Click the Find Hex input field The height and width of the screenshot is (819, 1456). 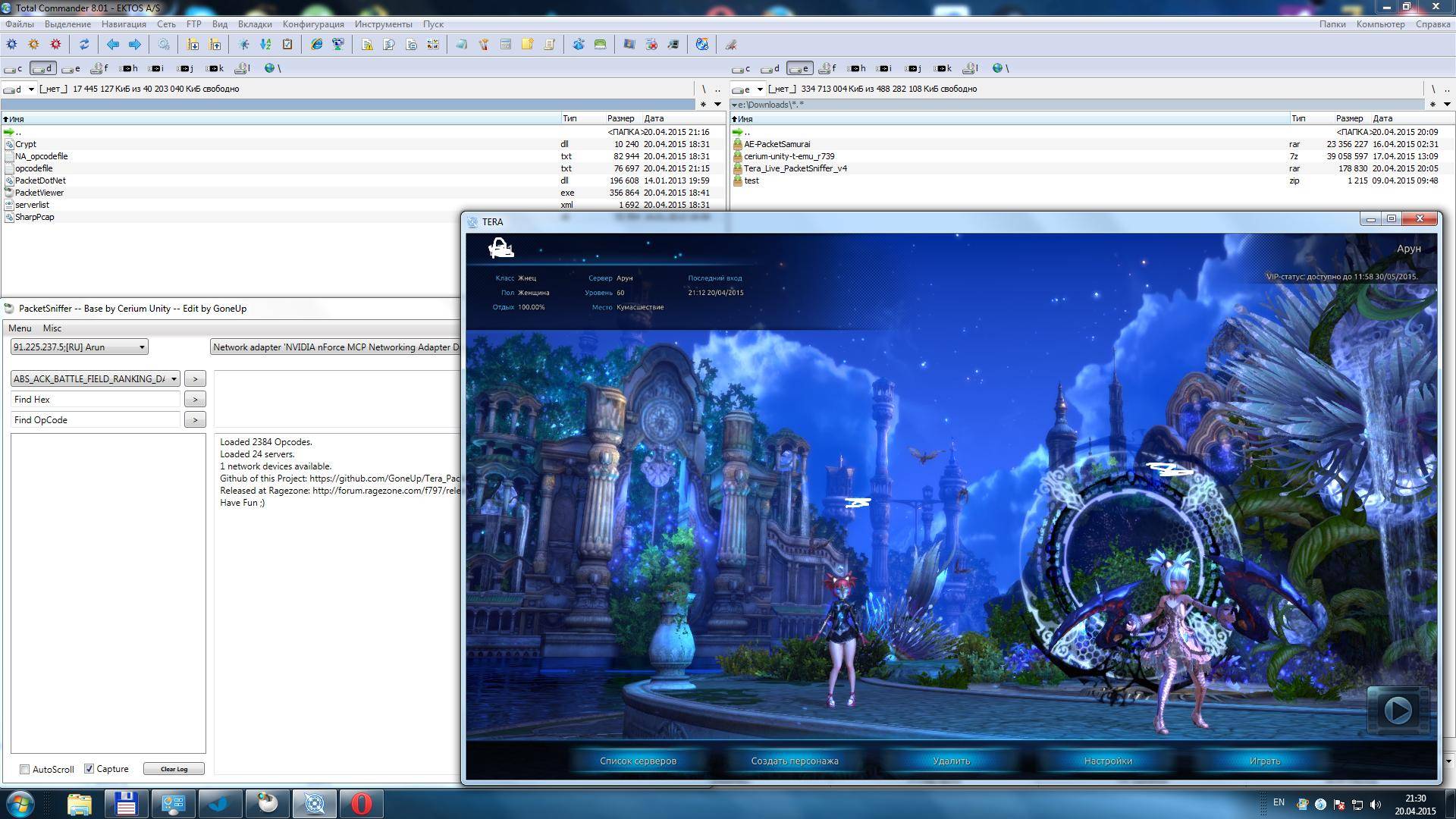96,399
